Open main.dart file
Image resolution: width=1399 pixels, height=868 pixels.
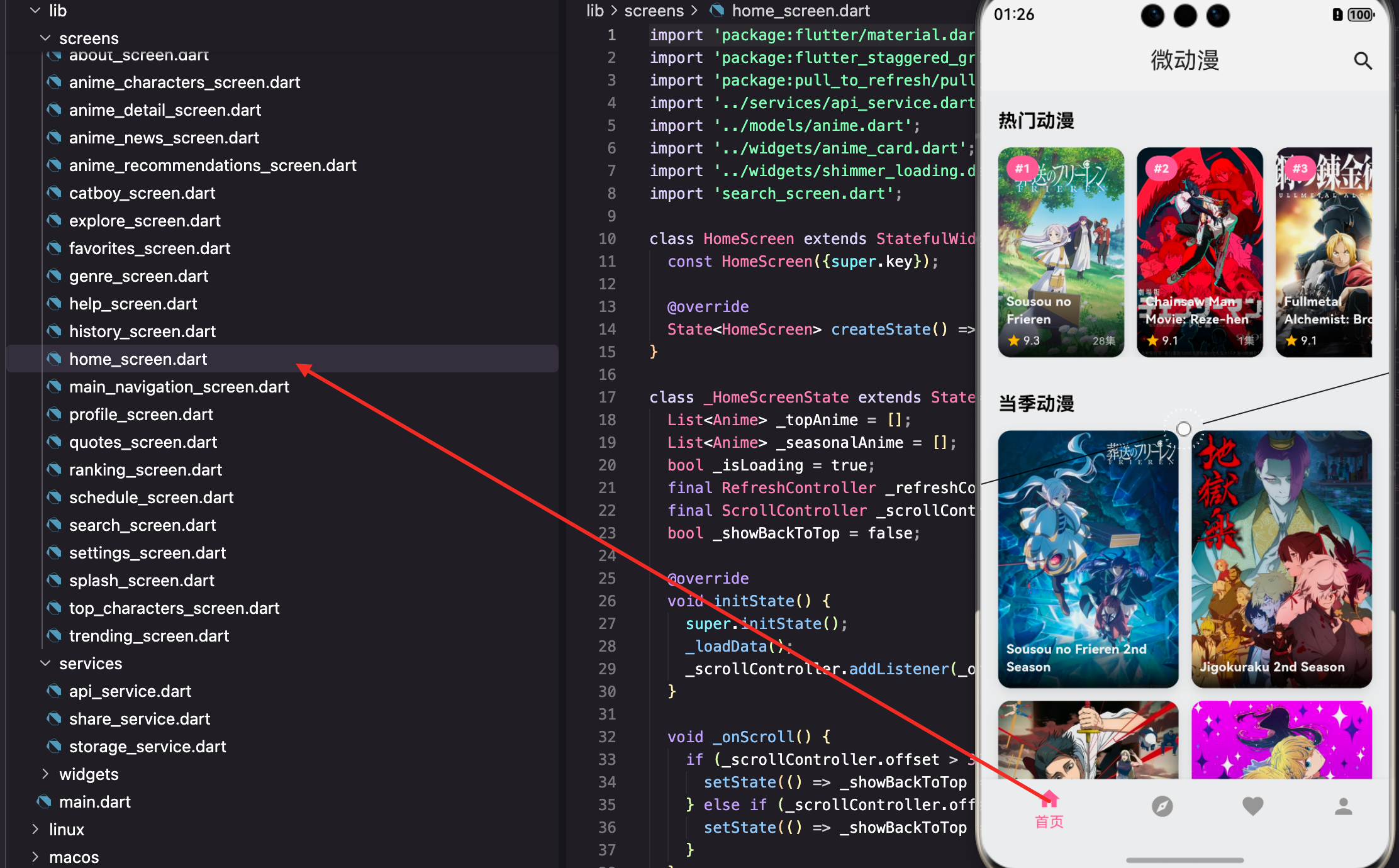click(95, 802)
